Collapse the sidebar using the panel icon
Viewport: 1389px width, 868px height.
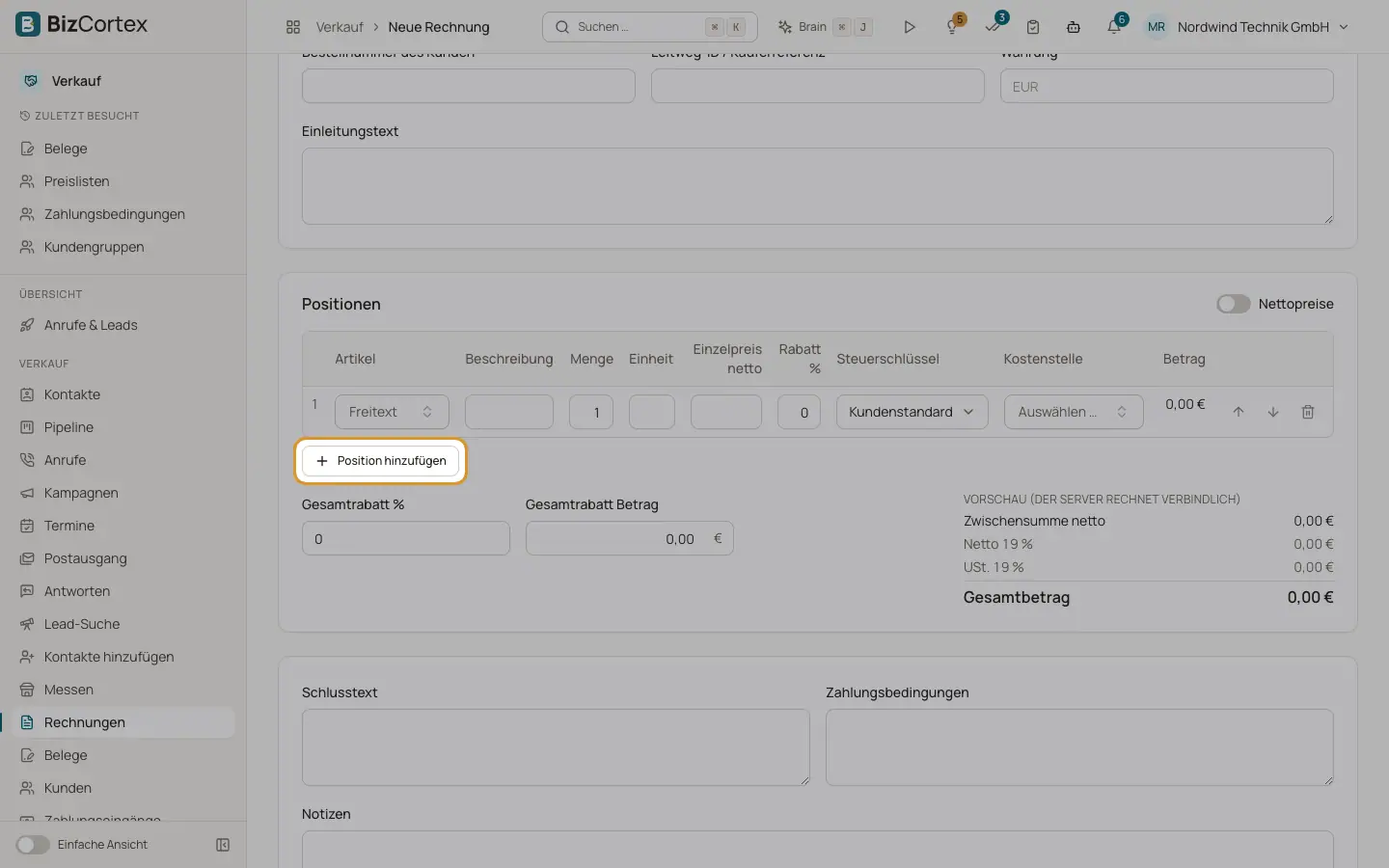223,845
